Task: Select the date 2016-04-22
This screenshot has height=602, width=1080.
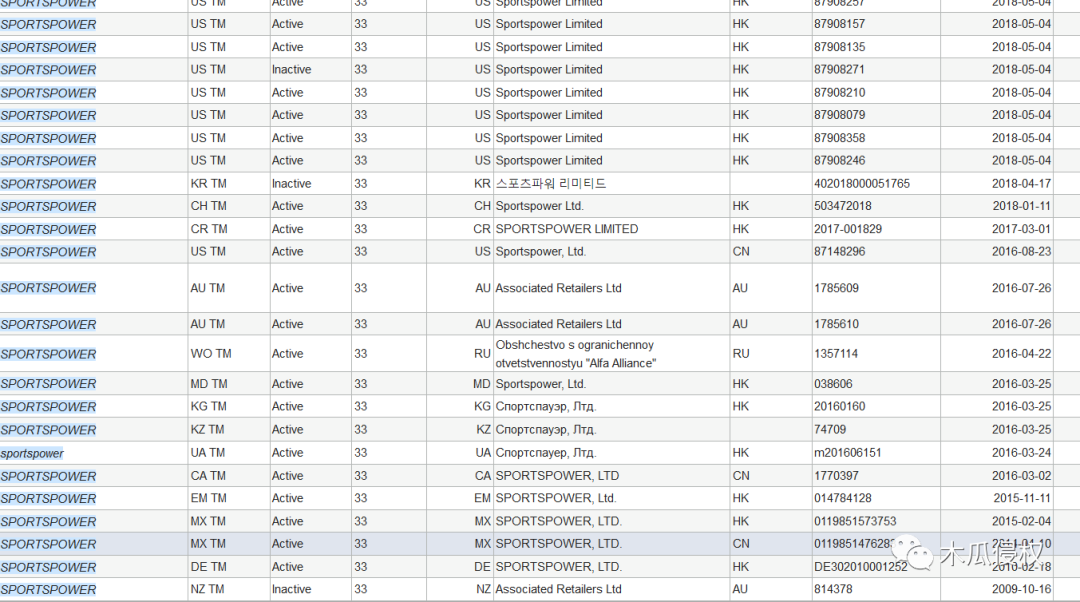Action: click(x=1021, y=353)
